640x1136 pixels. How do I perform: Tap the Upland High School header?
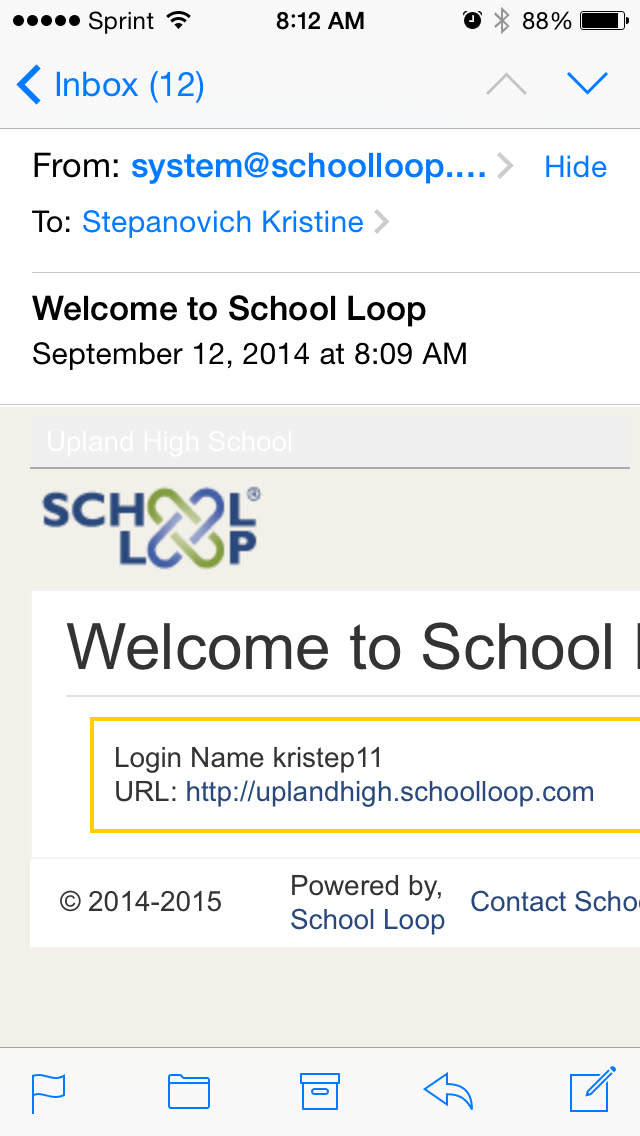click(170, 441)
